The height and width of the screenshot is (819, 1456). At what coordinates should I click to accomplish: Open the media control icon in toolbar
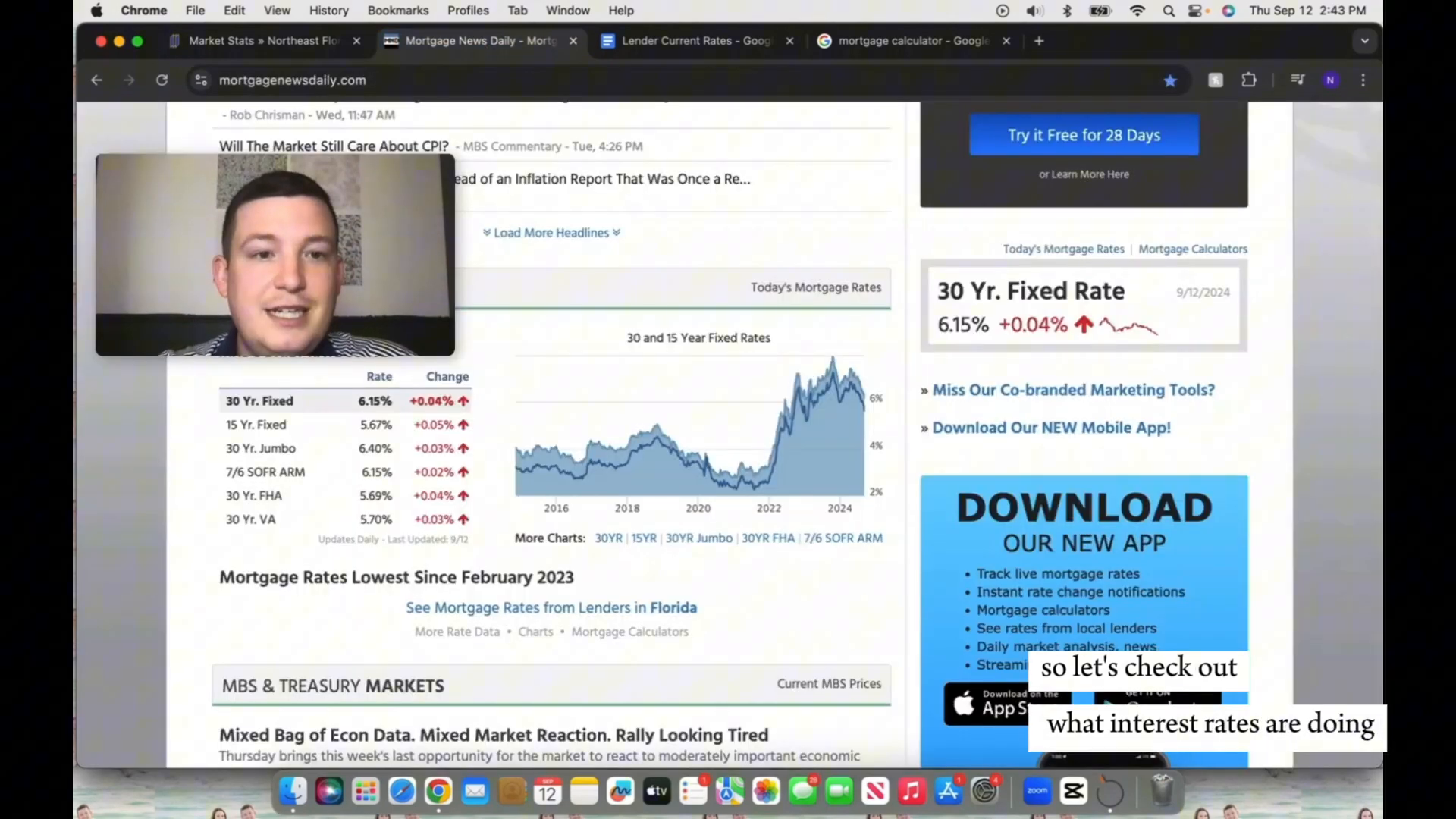[1298, 80]
